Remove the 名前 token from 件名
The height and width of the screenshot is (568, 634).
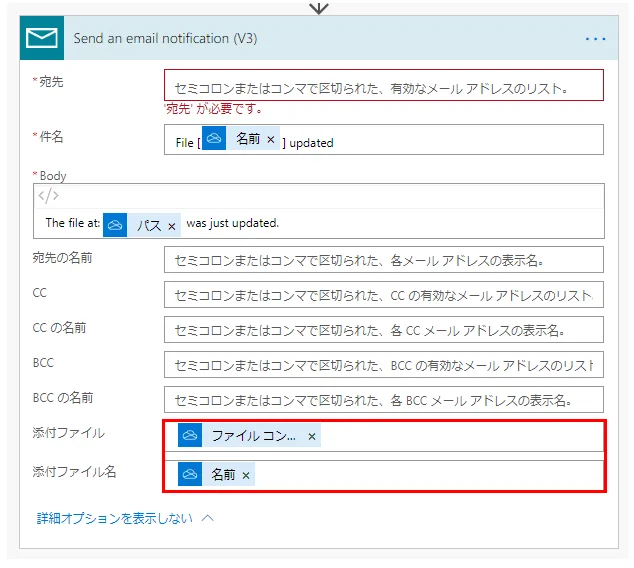271,140
